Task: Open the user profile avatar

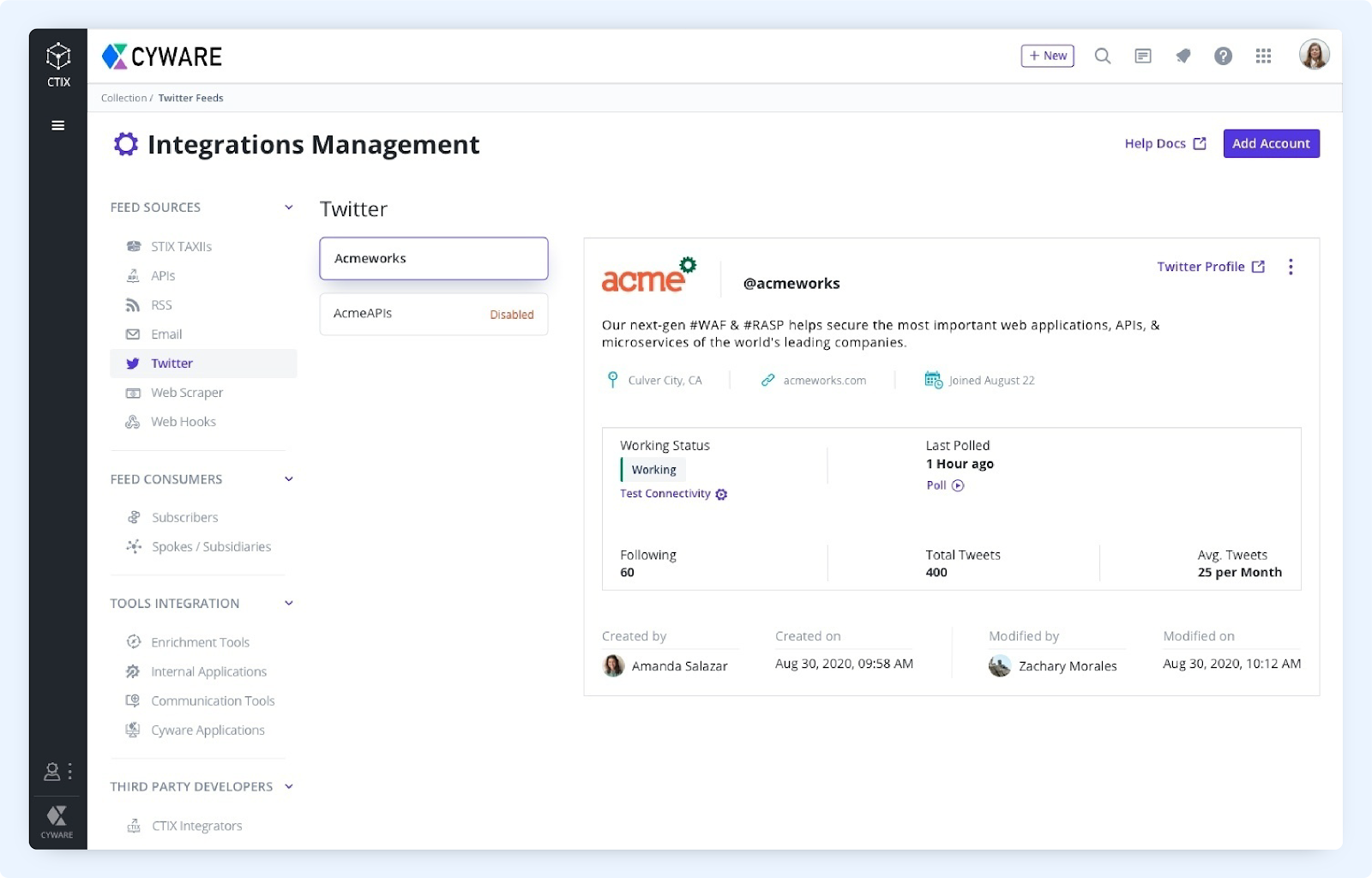Action: coord(1314,55)
